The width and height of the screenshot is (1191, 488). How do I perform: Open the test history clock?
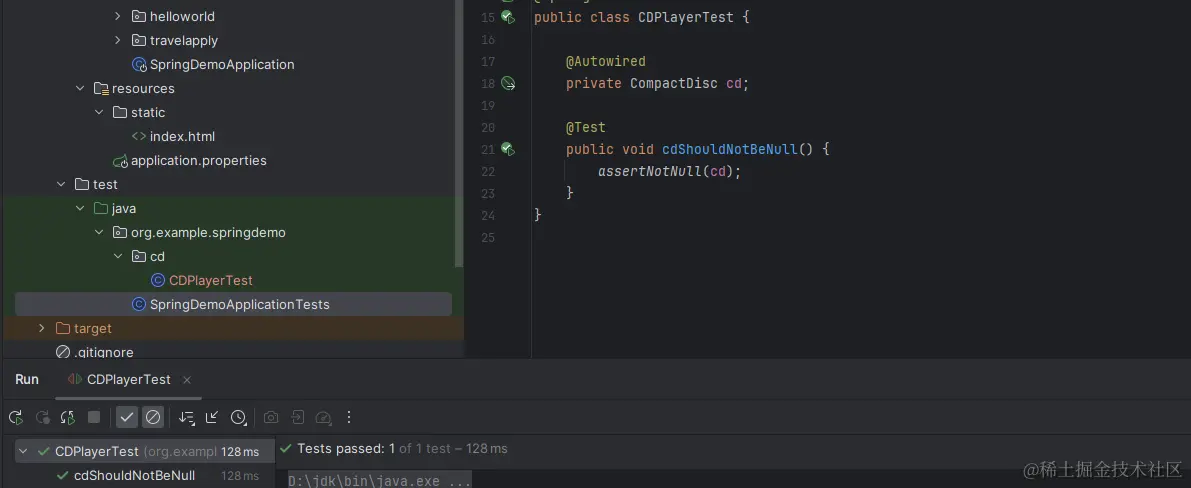click(239, 417)
